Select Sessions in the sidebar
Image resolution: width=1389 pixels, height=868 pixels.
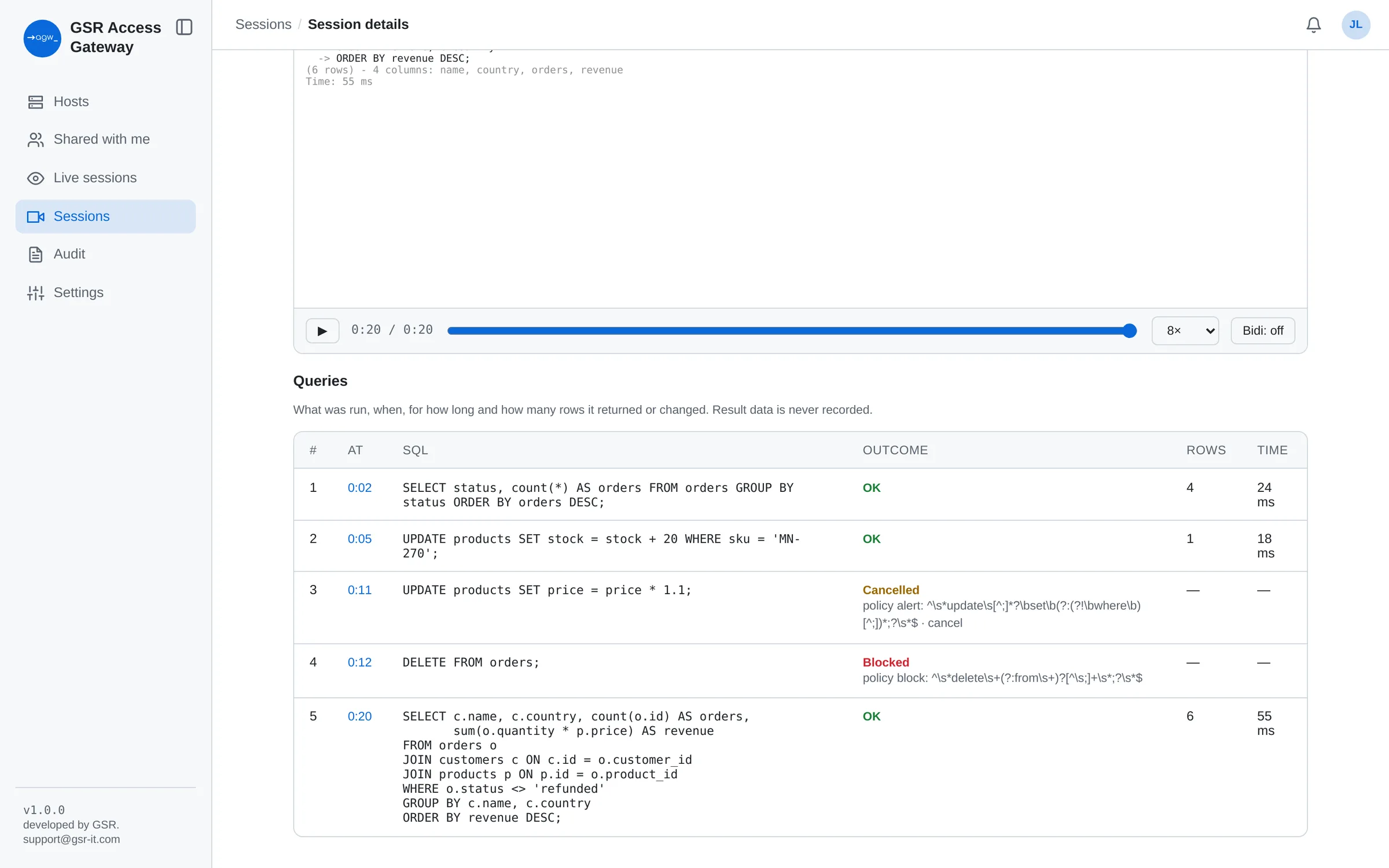click(105, 216)
